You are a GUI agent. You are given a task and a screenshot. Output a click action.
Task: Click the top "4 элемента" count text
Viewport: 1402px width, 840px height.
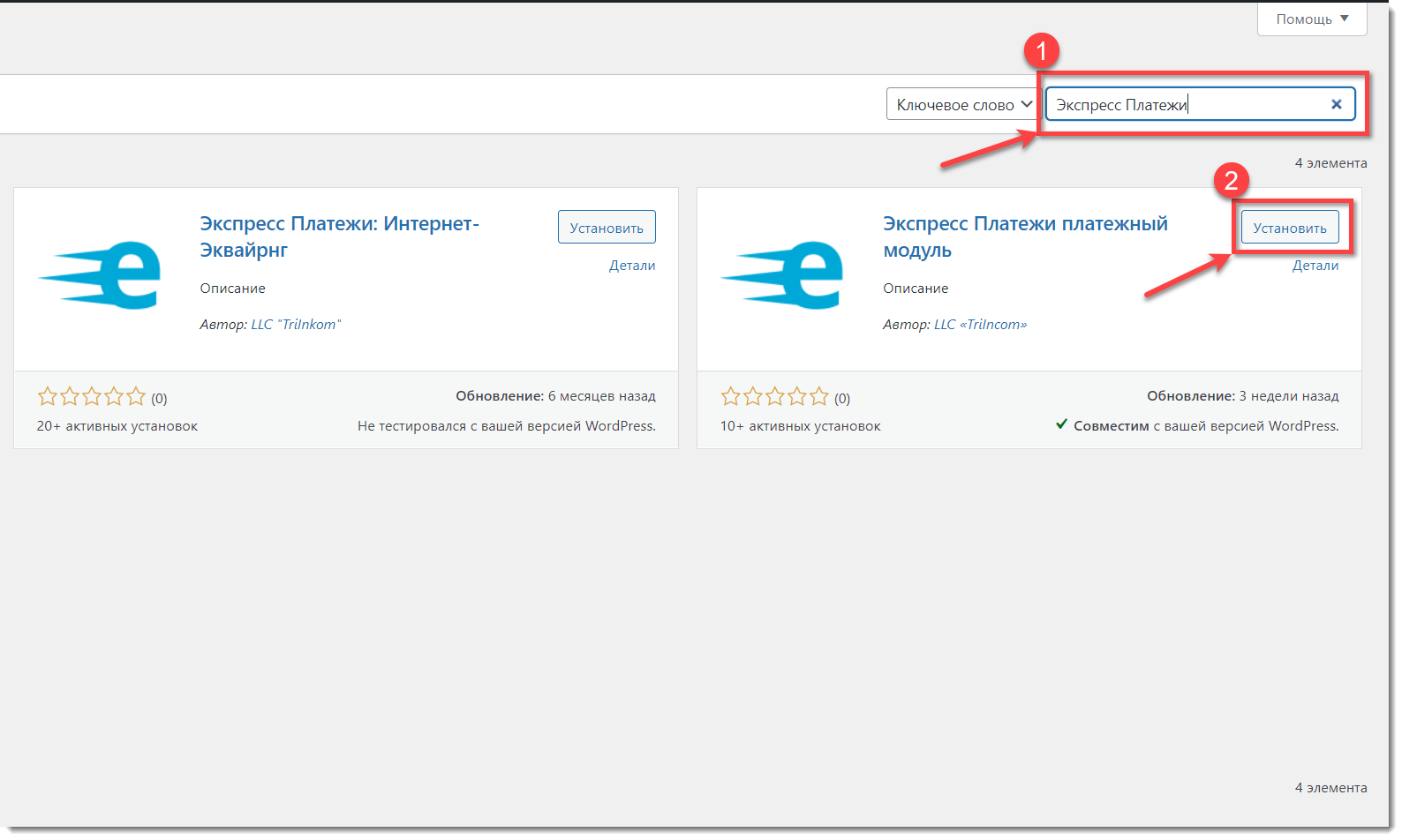[1330, 163]
